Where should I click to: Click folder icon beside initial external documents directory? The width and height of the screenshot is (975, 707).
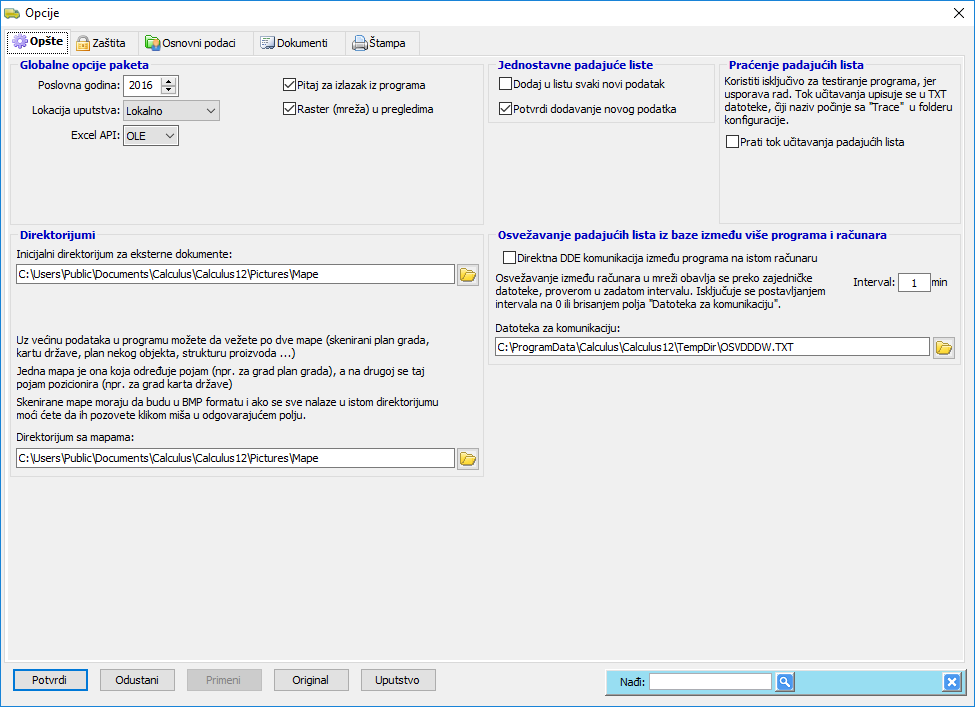click(468, 275)
